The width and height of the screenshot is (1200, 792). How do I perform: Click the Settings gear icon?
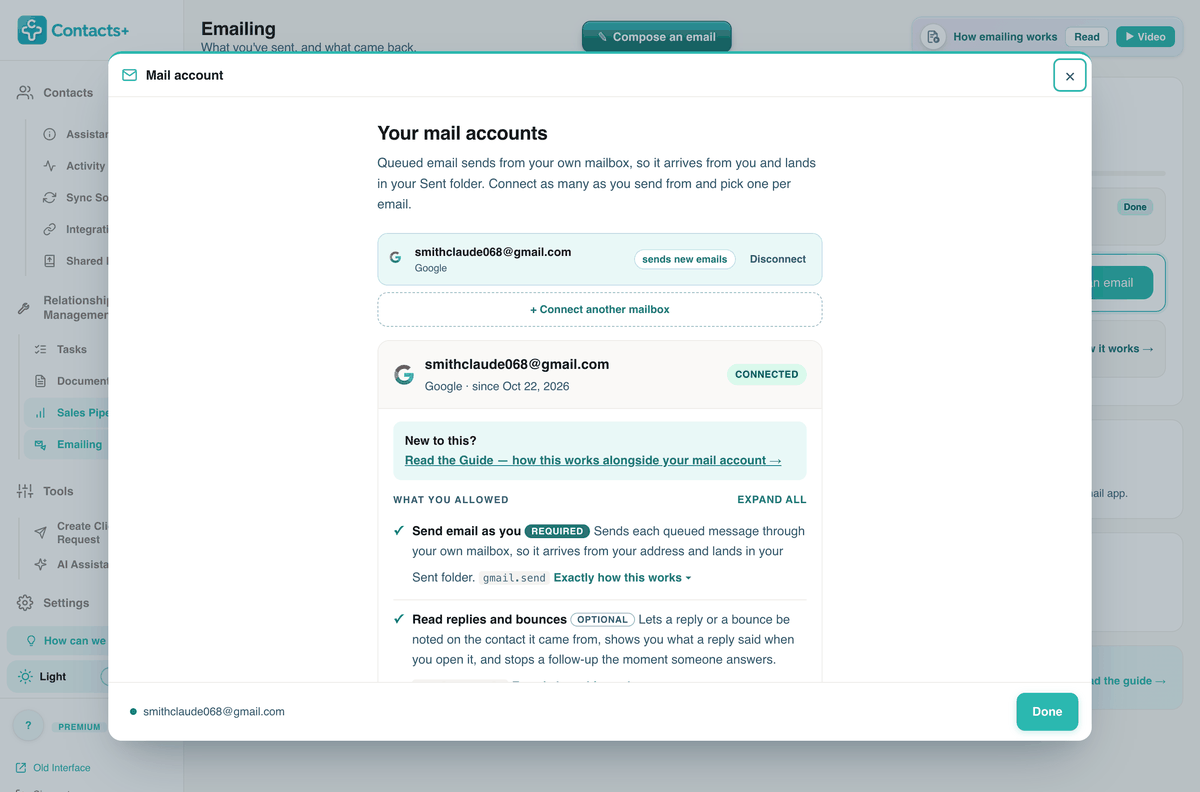click(x=25, y=603)
